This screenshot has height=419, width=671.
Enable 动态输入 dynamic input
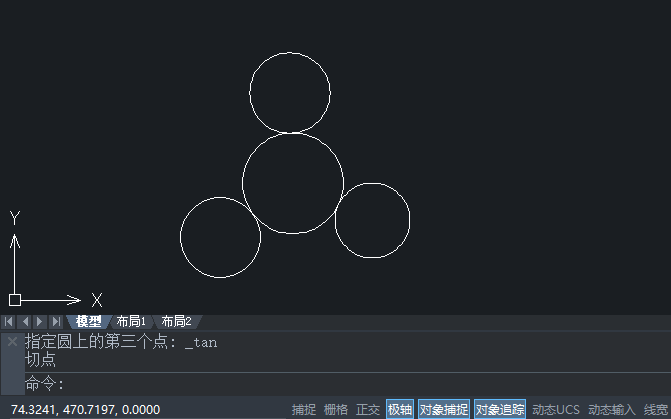(612, 410)
